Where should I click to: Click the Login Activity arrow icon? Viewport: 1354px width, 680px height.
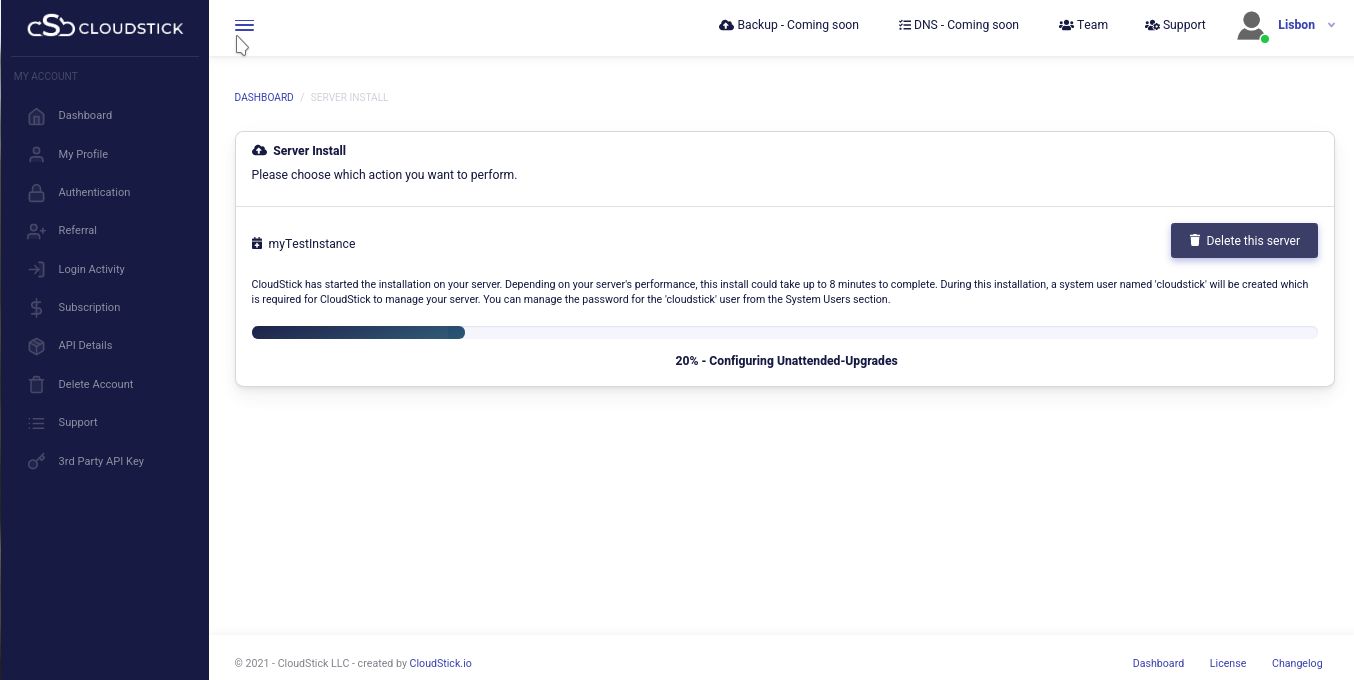(37, 269)
